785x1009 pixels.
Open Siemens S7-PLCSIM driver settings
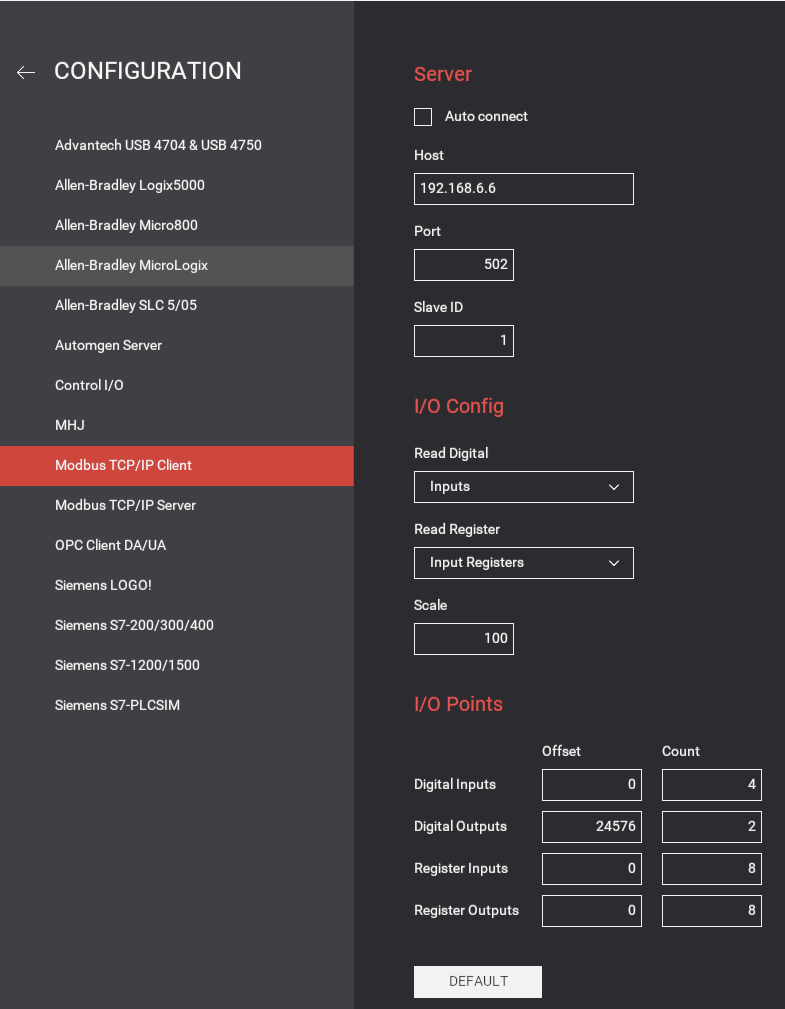(x=117, y=706)
